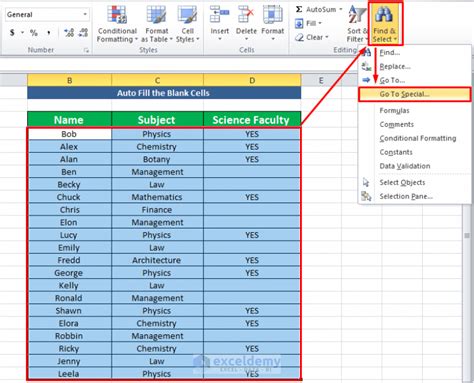Image resolution: width=474 pixels, height=383 pixels.
Task: Apply percent style format
Action: [x=34, y=33]
